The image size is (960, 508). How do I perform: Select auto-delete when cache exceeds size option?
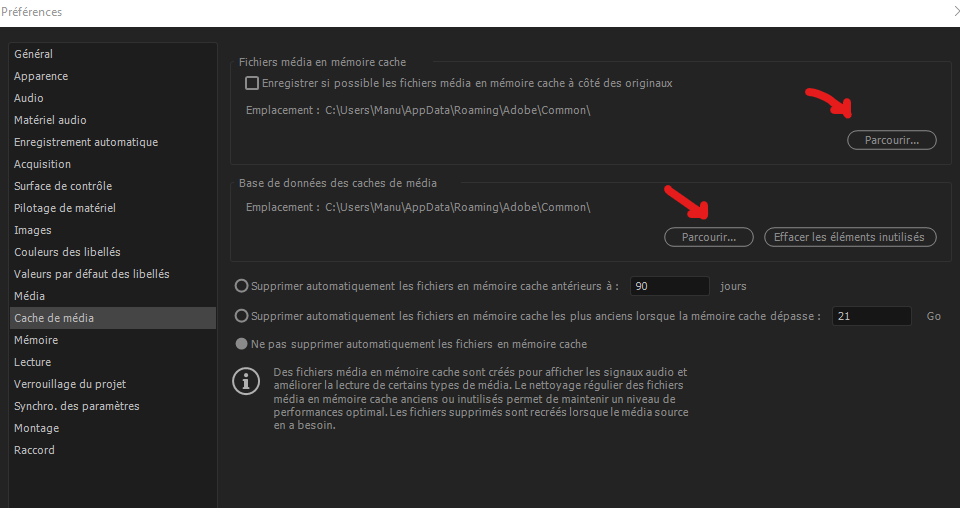[242, 316]
